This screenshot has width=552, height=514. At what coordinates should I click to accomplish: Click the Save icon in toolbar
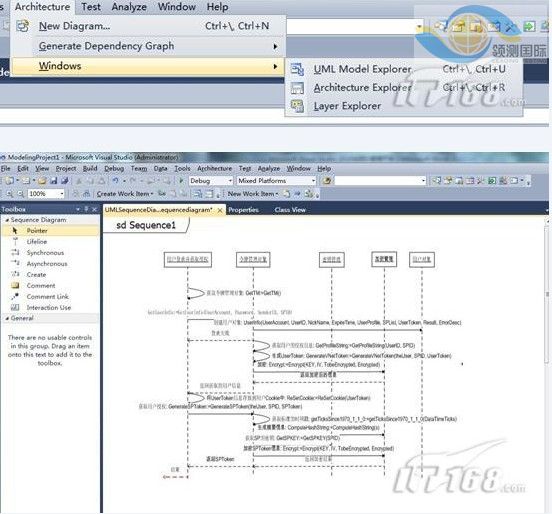point(54,181)
